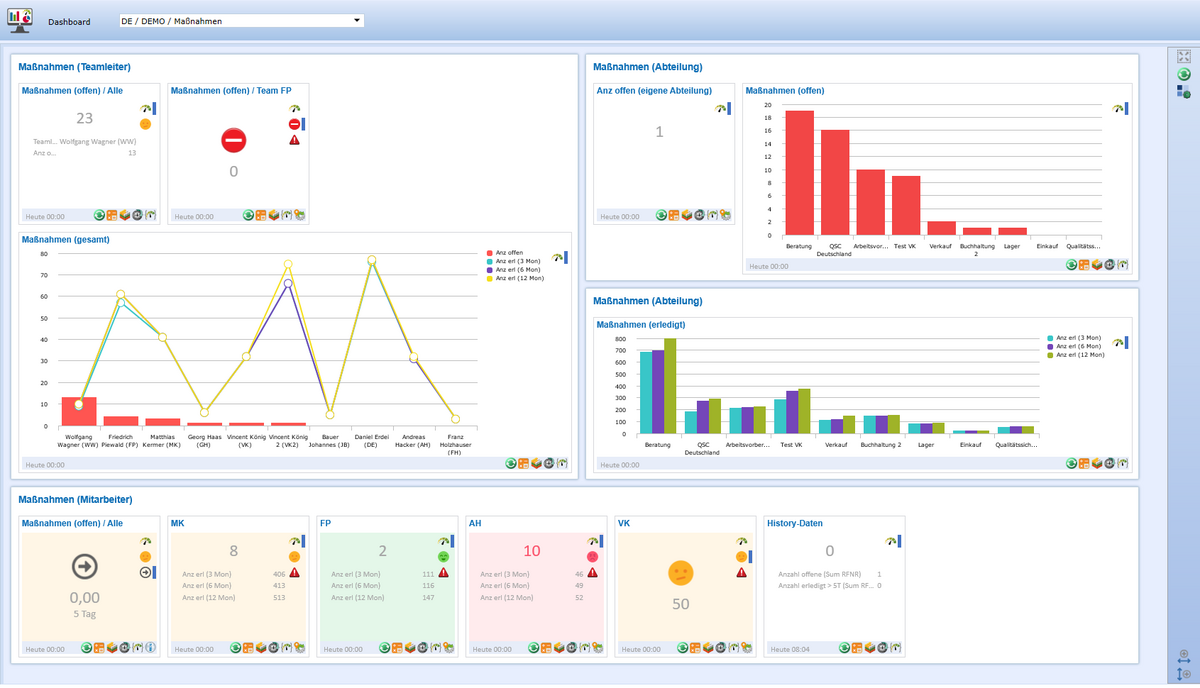The image size is (1200, 688).
Task: Click the fullscreen icon in right sidebar
Action: (x=1183, y=57)
